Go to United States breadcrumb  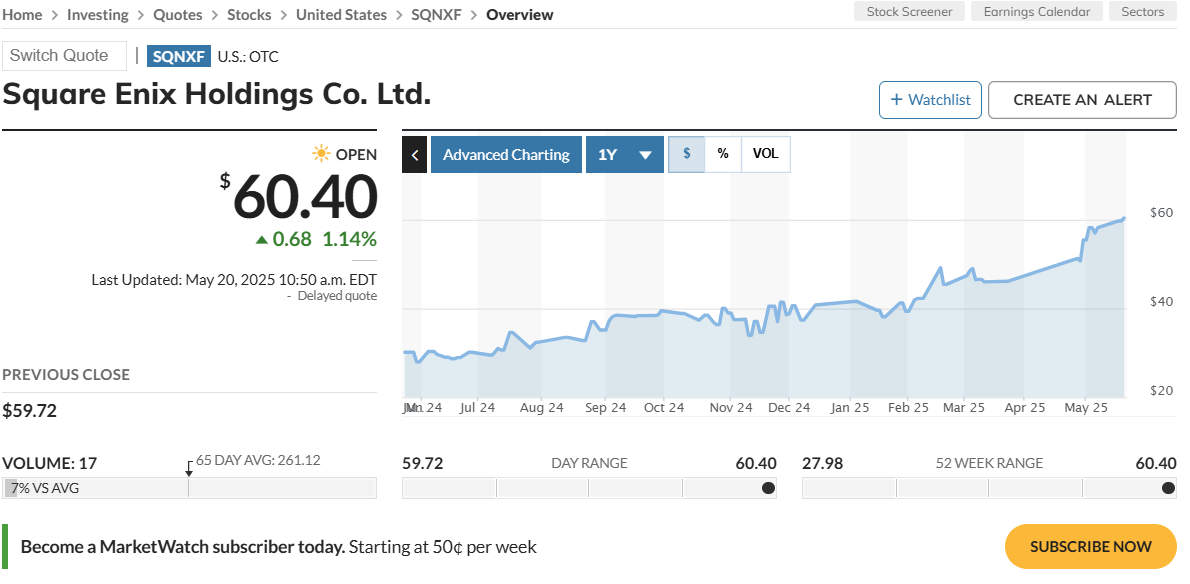pos(341,14)
